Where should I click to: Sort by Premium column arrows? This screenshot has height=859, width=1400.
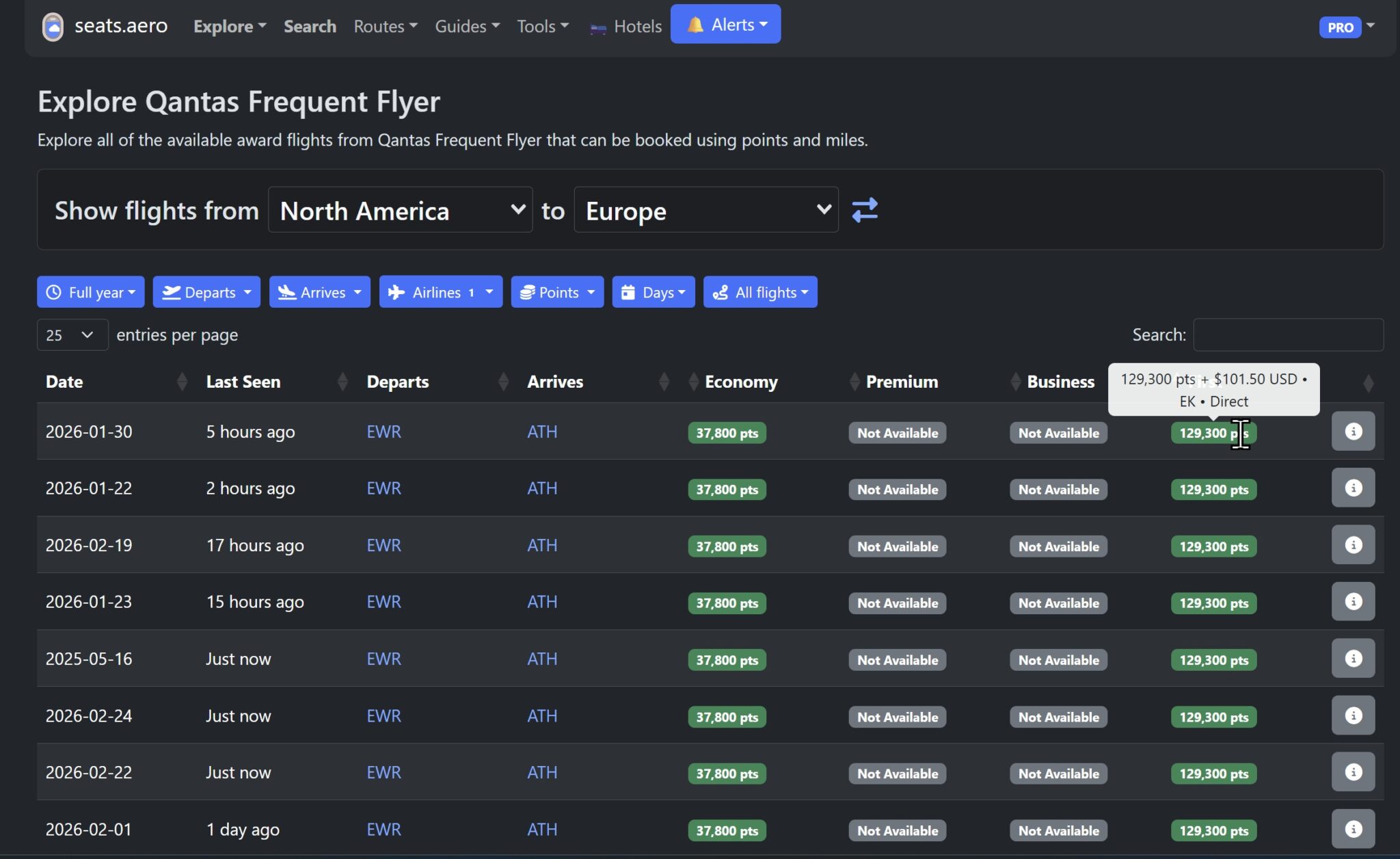[x=854, y=382]
